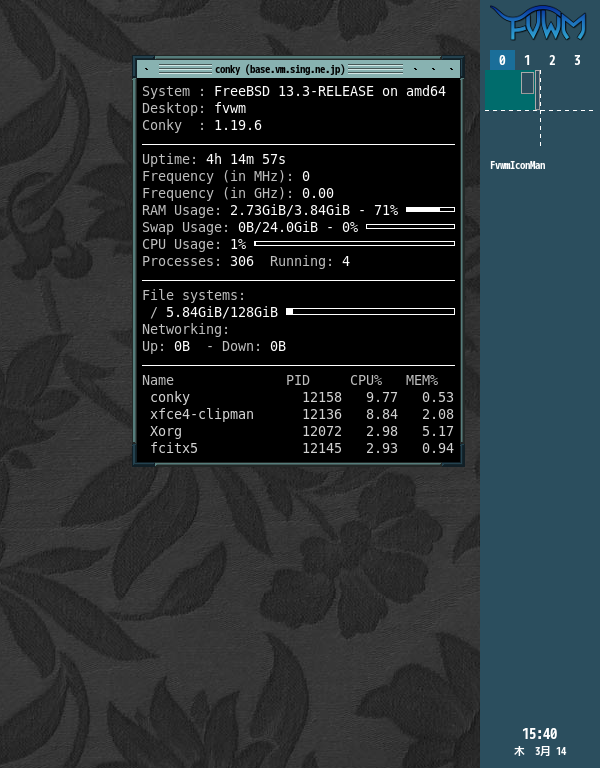Click the 'File systems:' heading
600x768 pixels.
[x=193, y=295]
